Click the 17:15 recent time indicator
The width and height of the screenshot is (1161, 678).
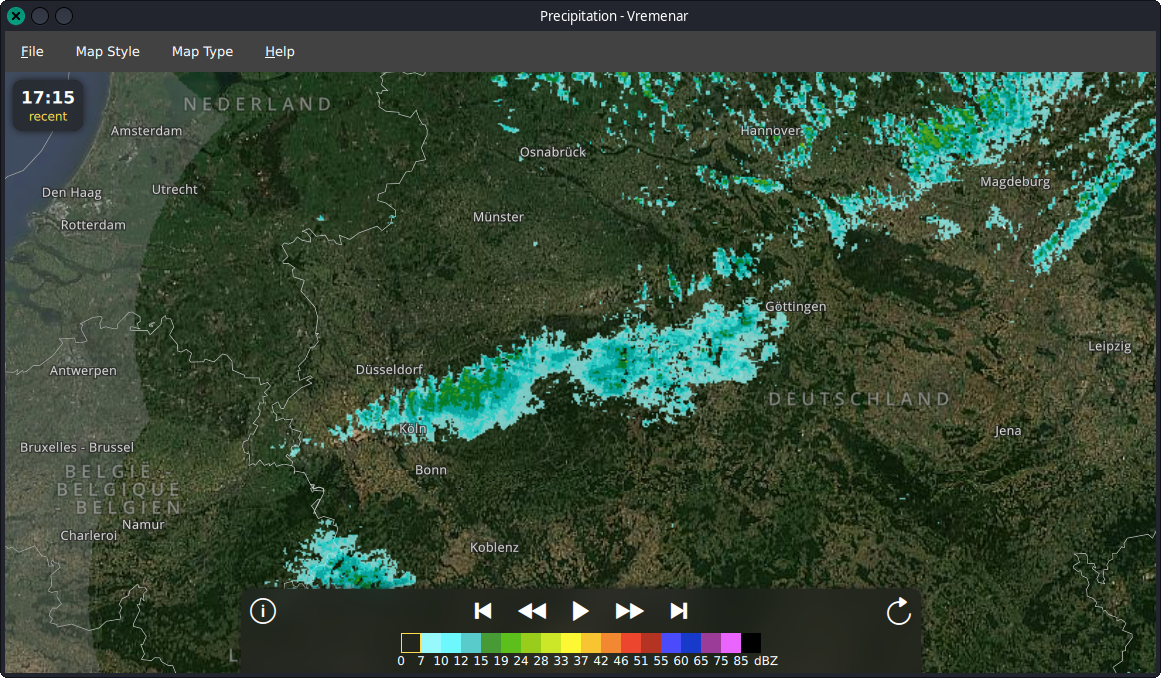(x=48, y=105)
